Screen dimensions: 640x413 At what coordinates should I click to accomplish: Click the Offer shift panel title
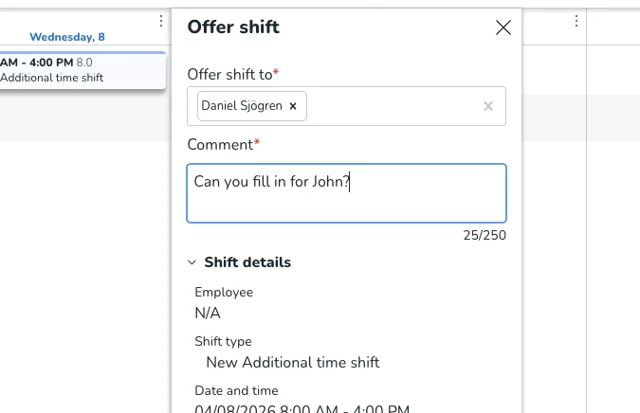[x=233, y=27]
